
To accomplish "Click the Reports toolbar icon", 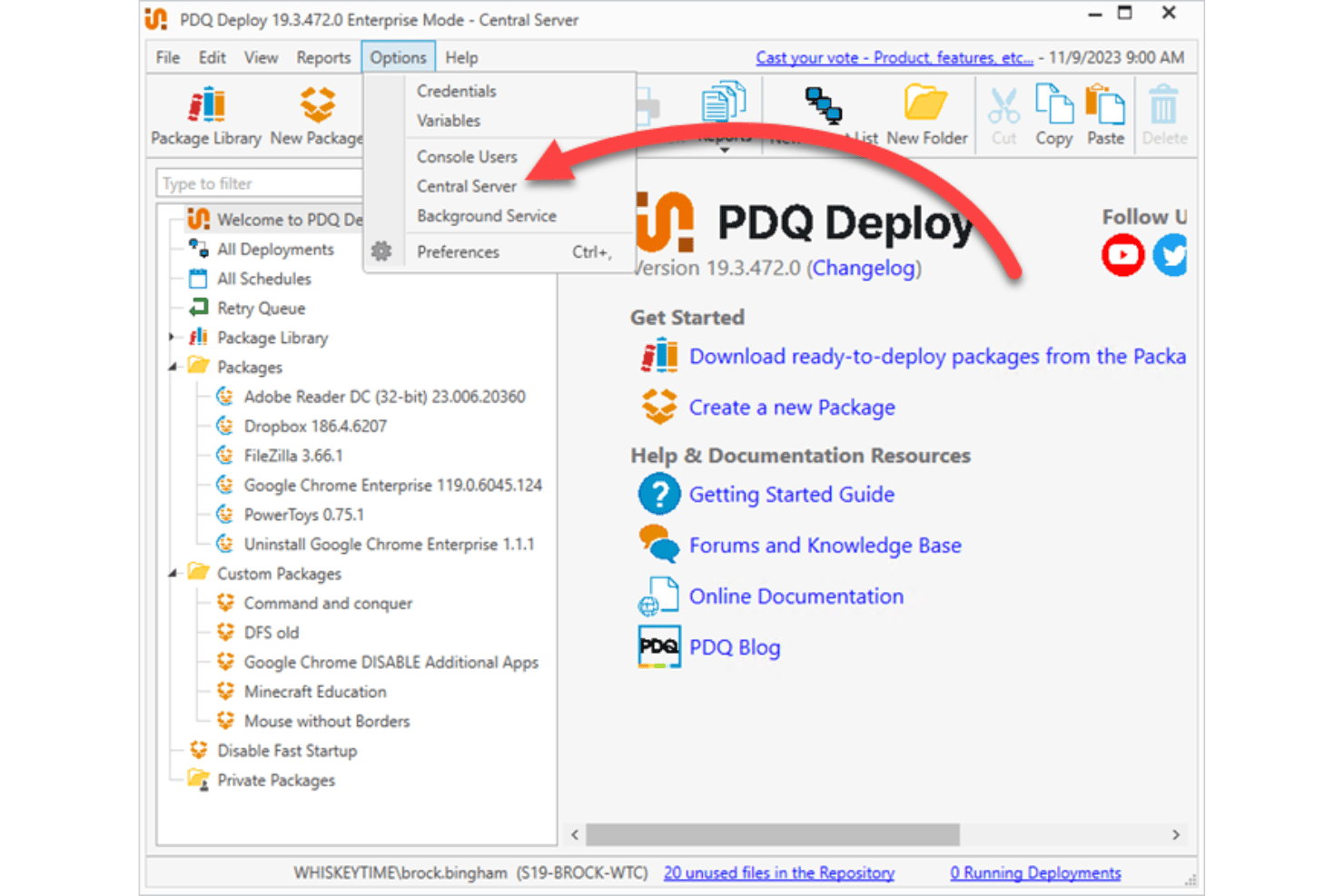I will [x=724, y=103].
